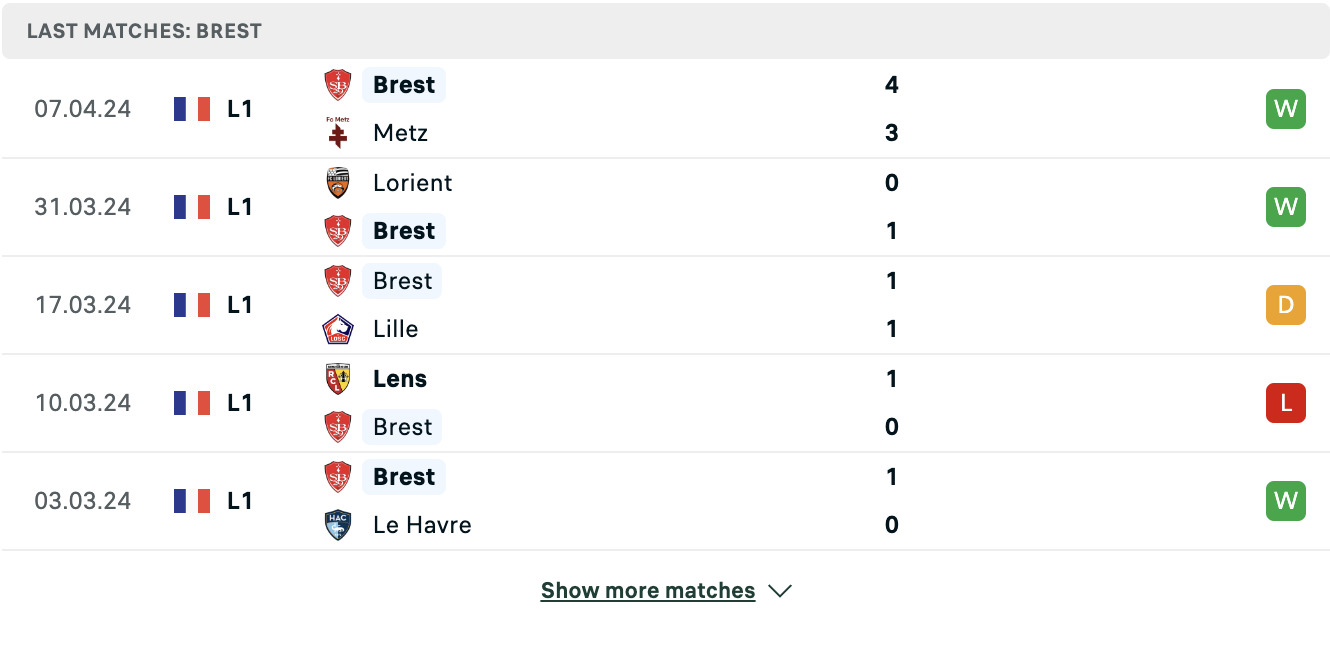This screenshot has height=646, width=1330.
Task: Select the Le Havre team name
Action: (x=422, y=525)
